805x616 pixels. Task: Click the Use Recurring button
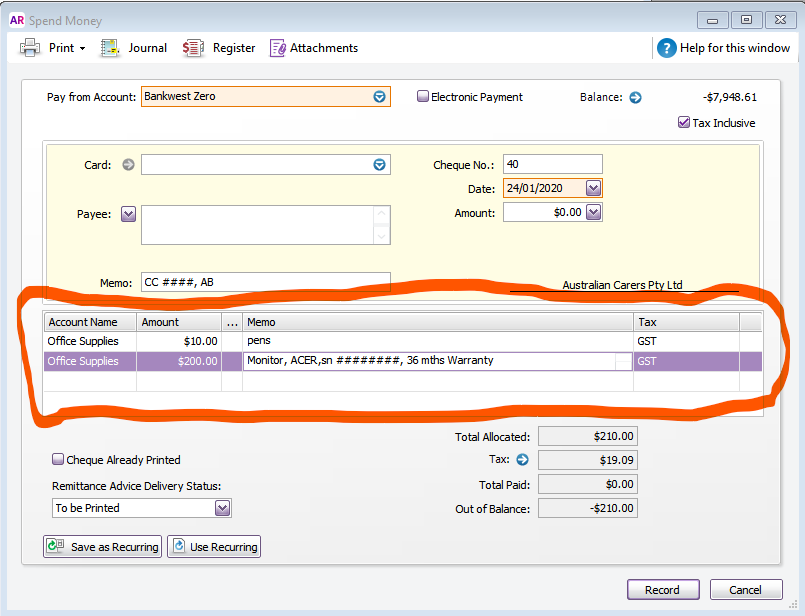[214, 547]
